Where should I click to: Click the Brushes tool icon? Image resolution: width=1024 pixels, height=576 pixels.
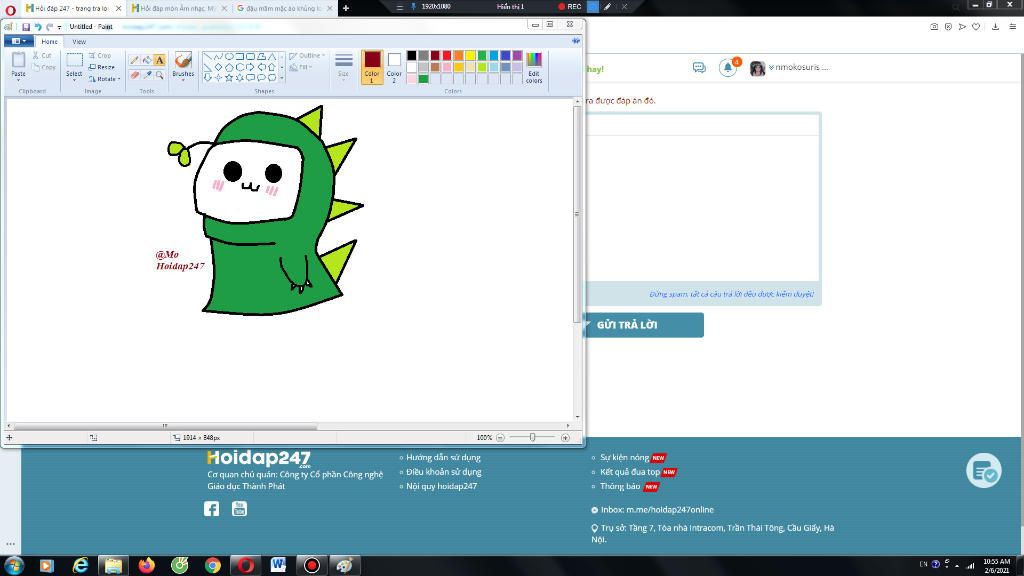[183, 60]
